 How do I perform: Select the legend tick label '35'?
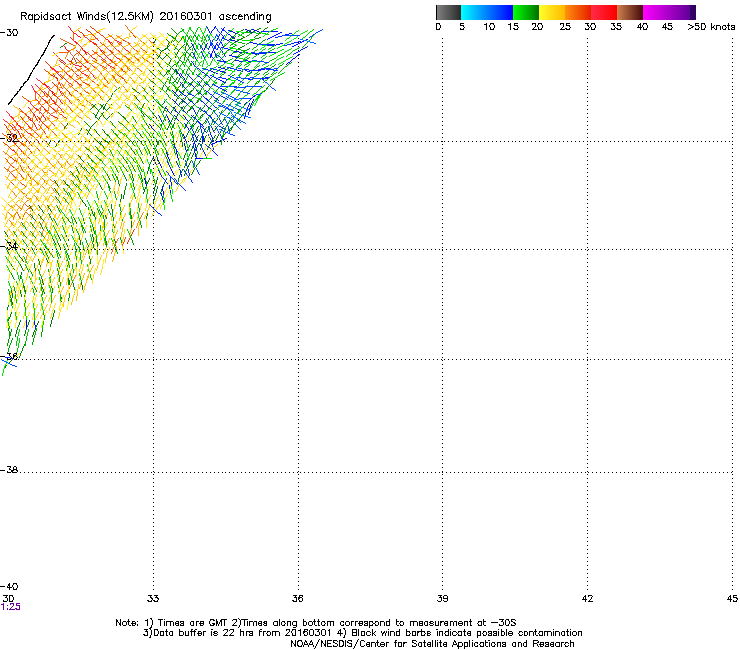(616, 27)
